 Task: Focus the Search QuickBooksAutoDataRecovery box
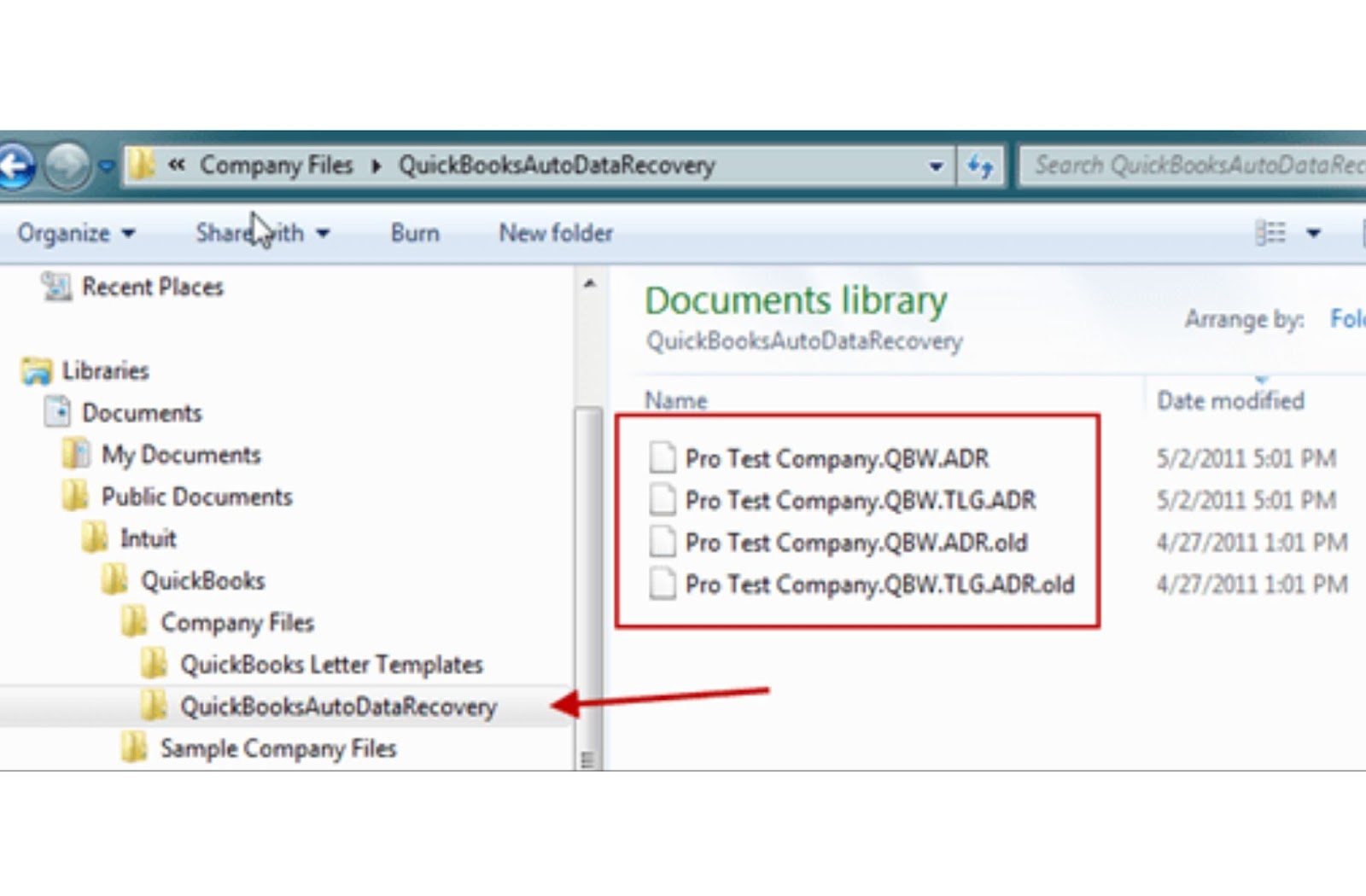click(x=1193, y=166)
